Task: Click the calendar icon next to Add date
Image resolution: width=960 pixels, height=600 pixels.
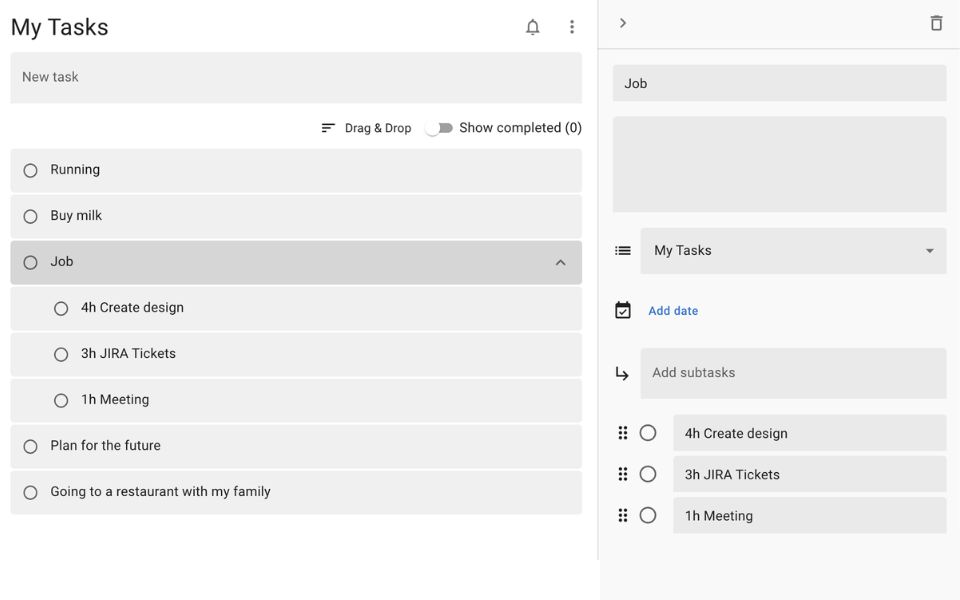Action: 622,310
